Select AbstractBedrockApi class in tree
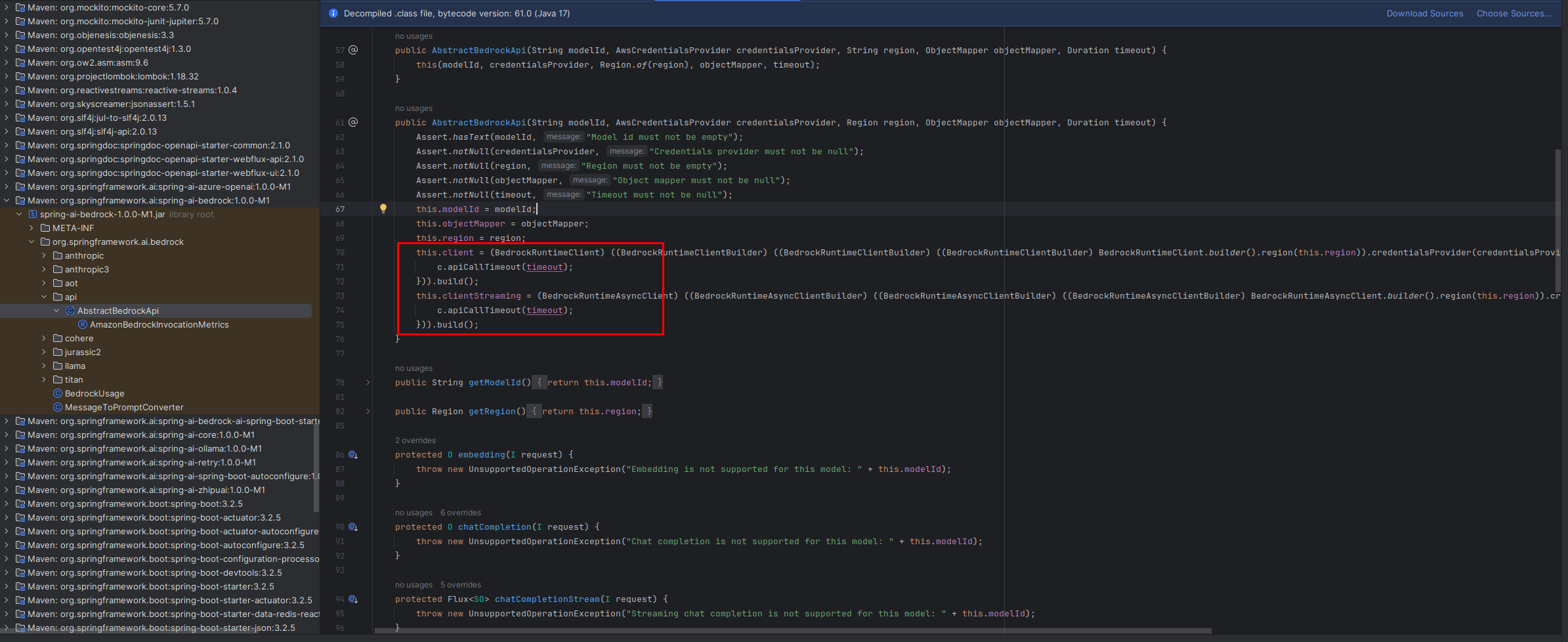The image size is (1568, 642). click(x=118, y=310)
